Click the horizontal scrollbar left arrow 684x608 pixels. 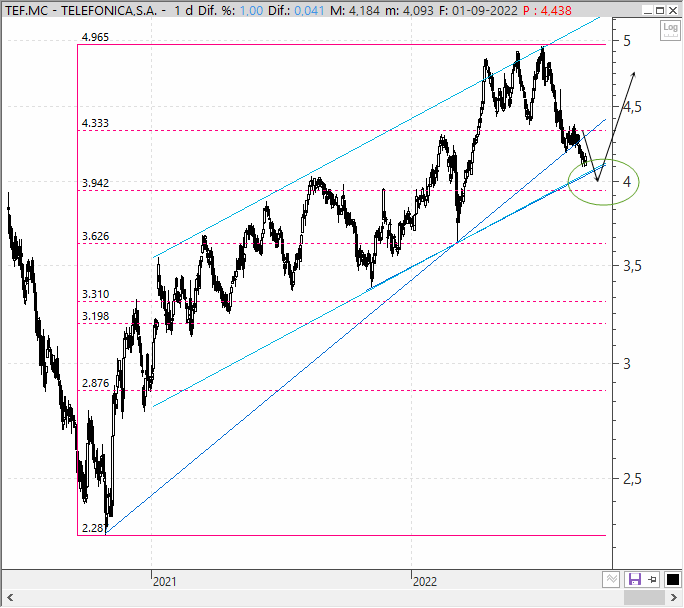tap(10, 598)
